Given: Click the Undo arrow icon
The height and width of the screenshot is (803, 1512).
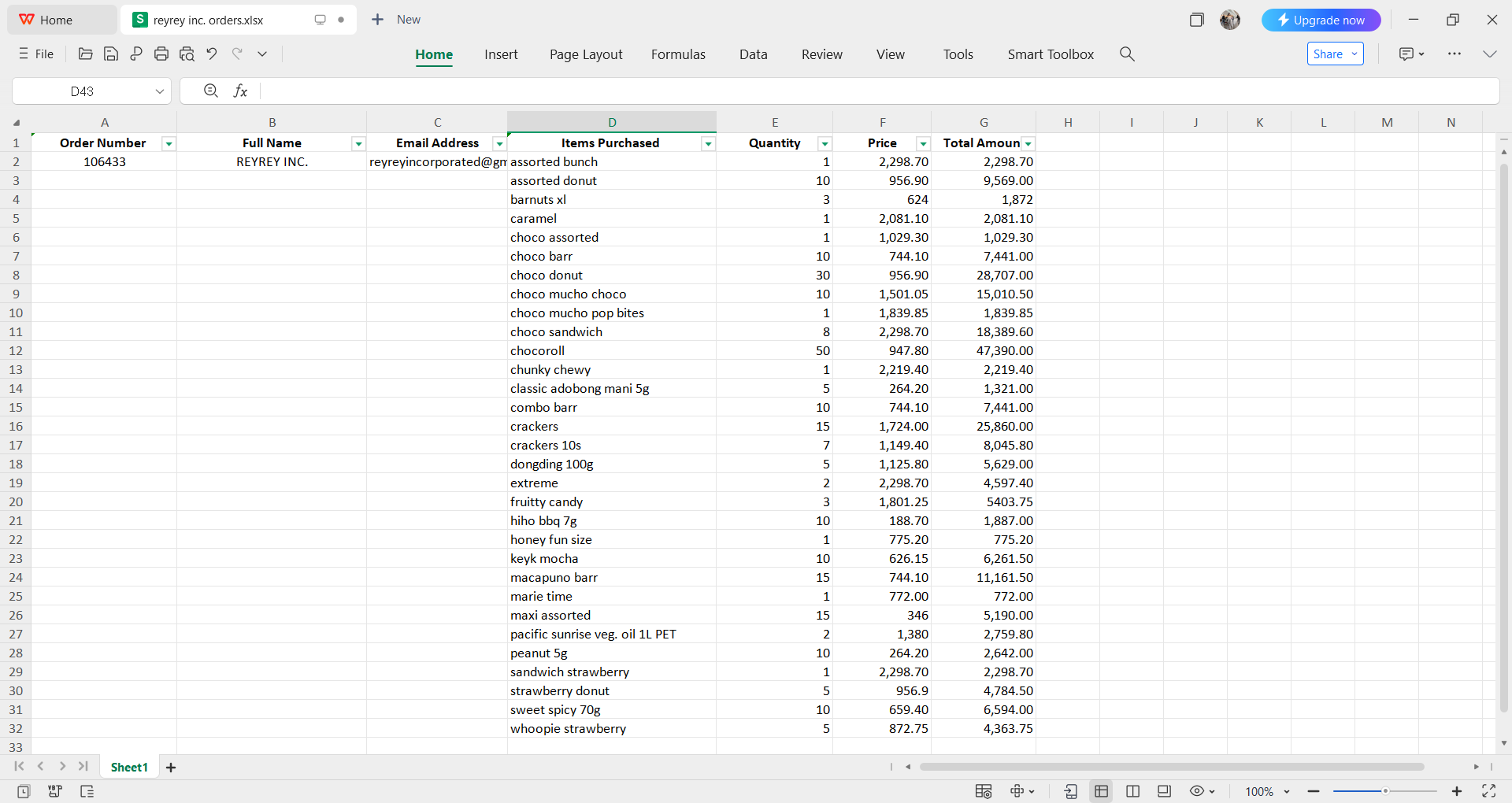Looking at the screenshot, I should coord(211,54).
